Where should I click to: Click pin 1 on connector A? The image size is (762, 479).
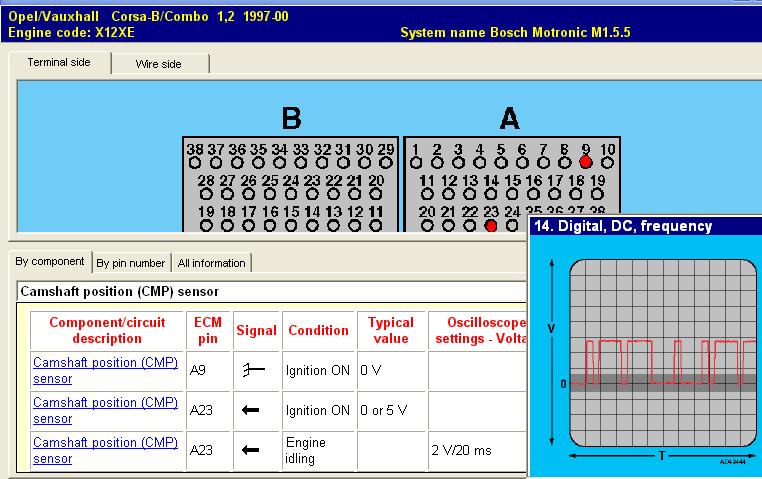point(416,163)
